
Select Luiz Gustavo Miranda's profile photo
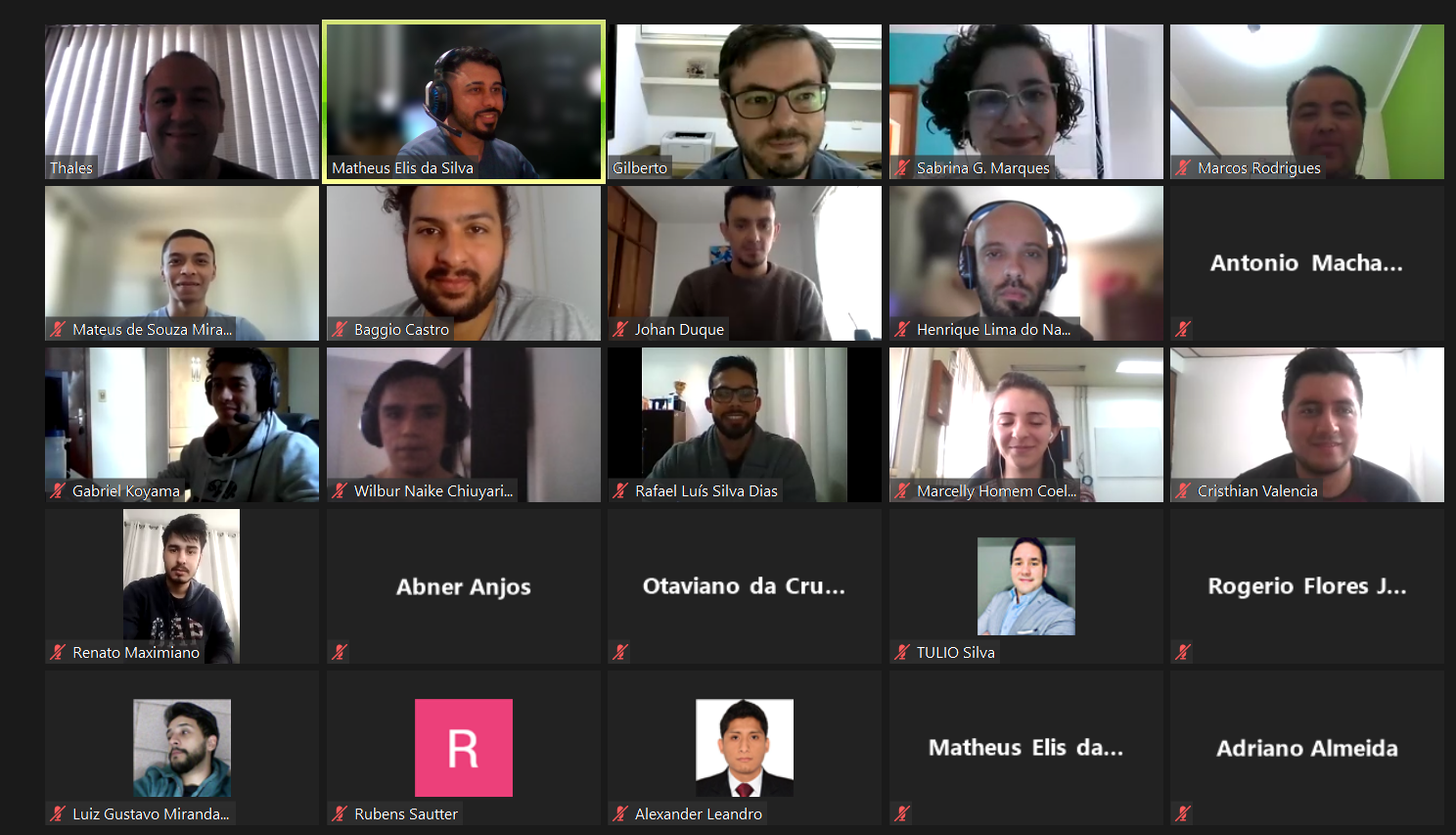click(182, 748)
